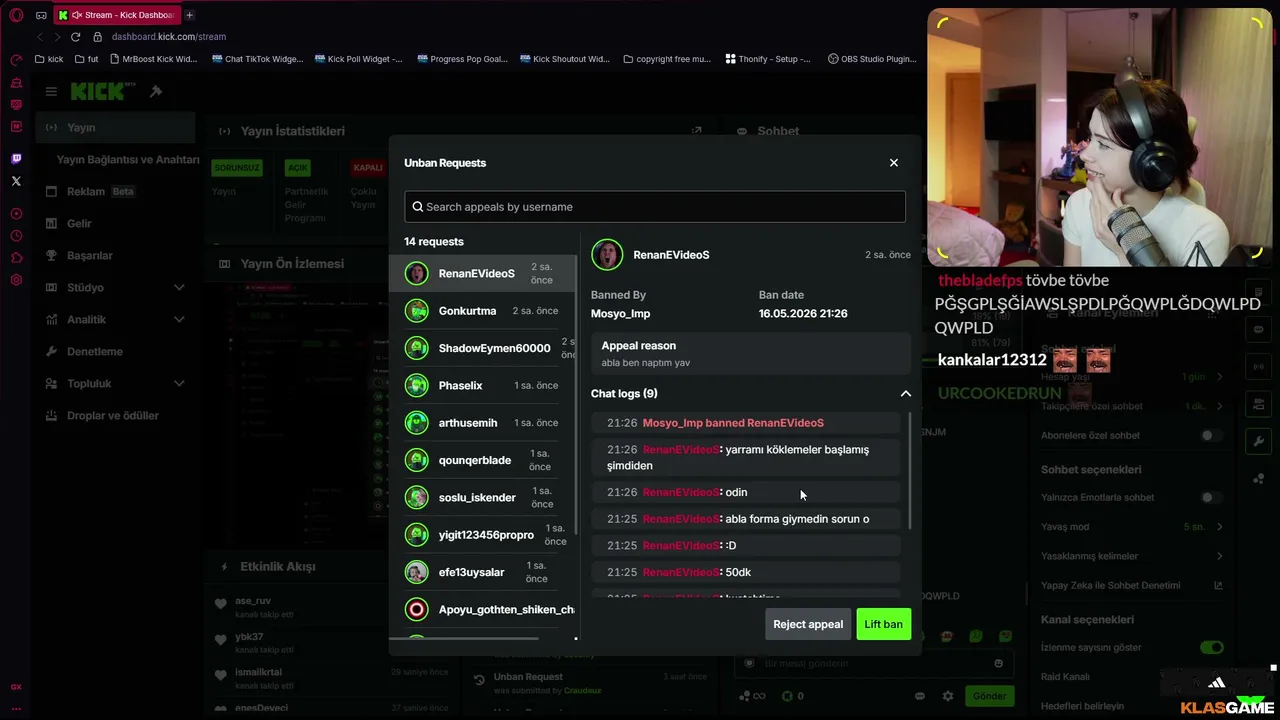Open the Gelir menu item
The image size is (1280, 720).
point(116,224)
